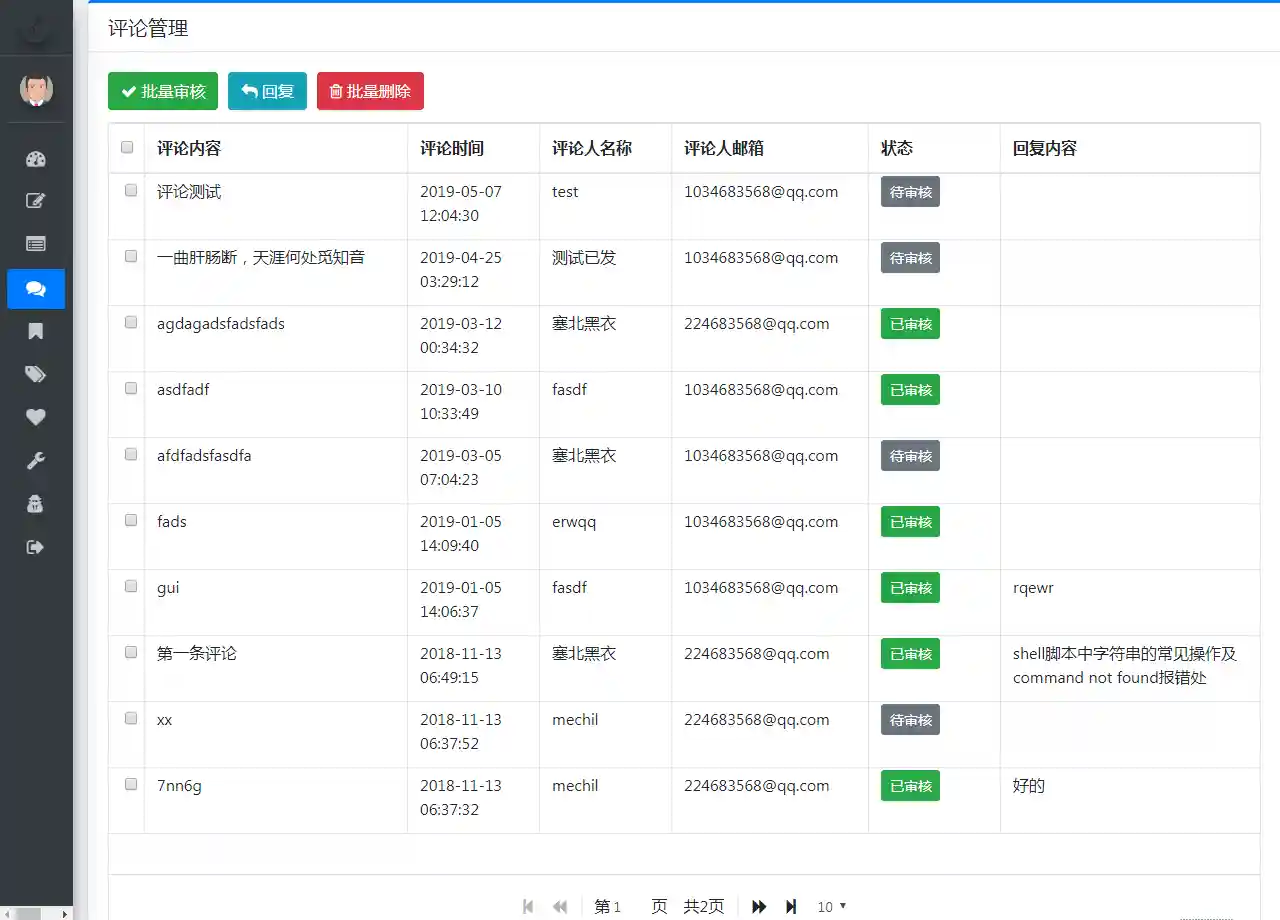Open the article list panel icon
This screenshot has width=1280, height=920.
pyautogui.click(x=36, y=243)
